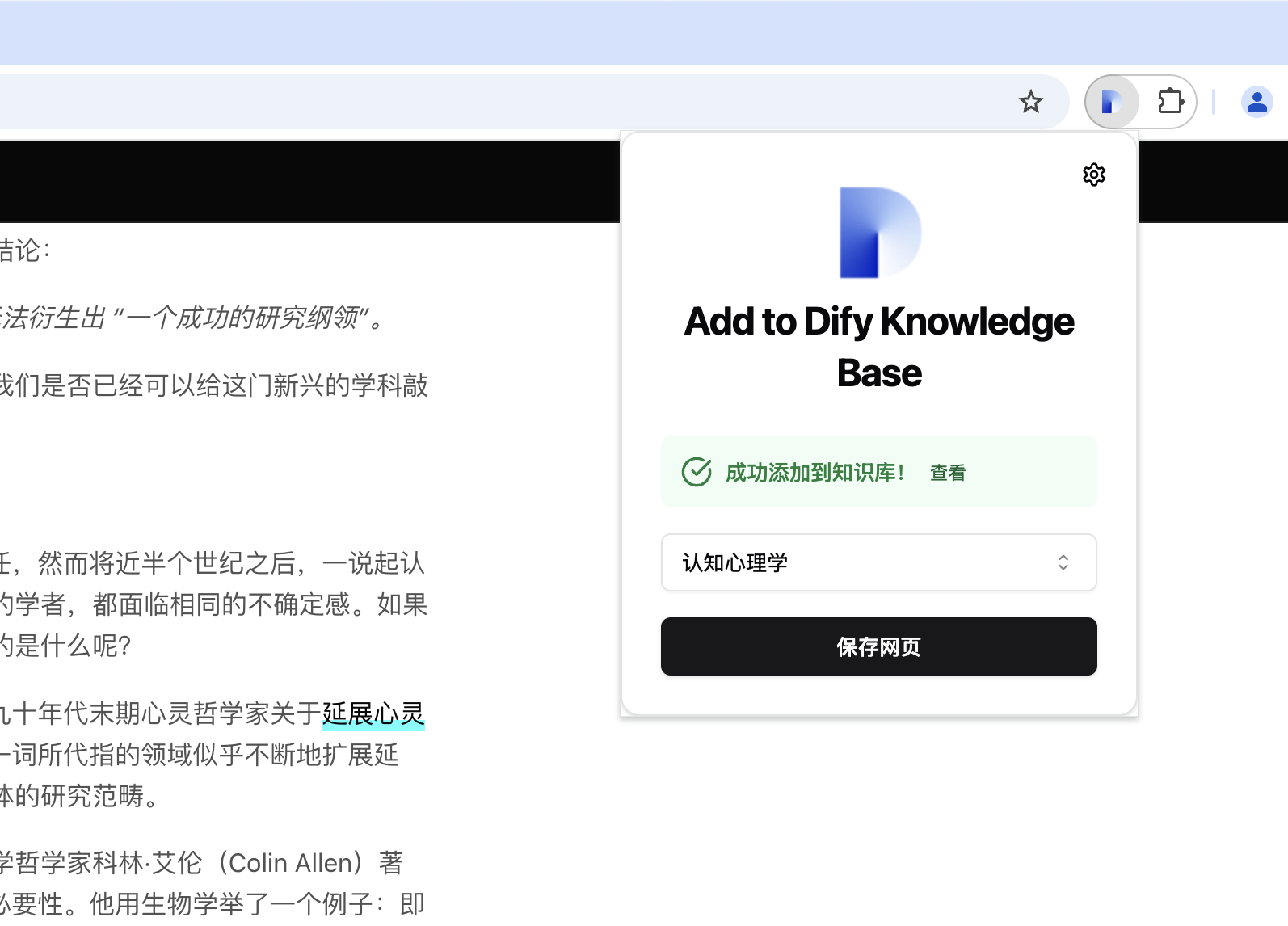Open the browser profile avatar icon
The image size is (1288, 926).
(x=1256, y=102)
